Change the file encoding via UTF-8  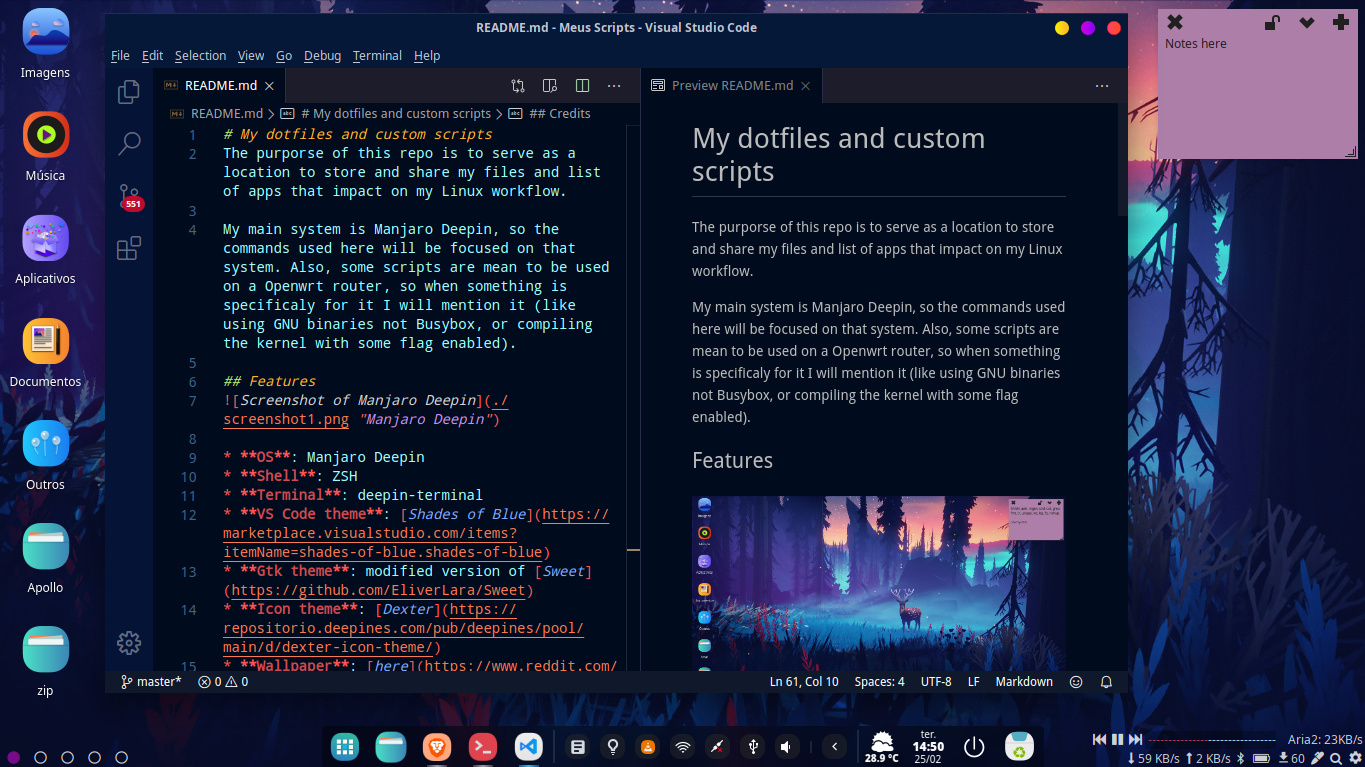[936, 682]
